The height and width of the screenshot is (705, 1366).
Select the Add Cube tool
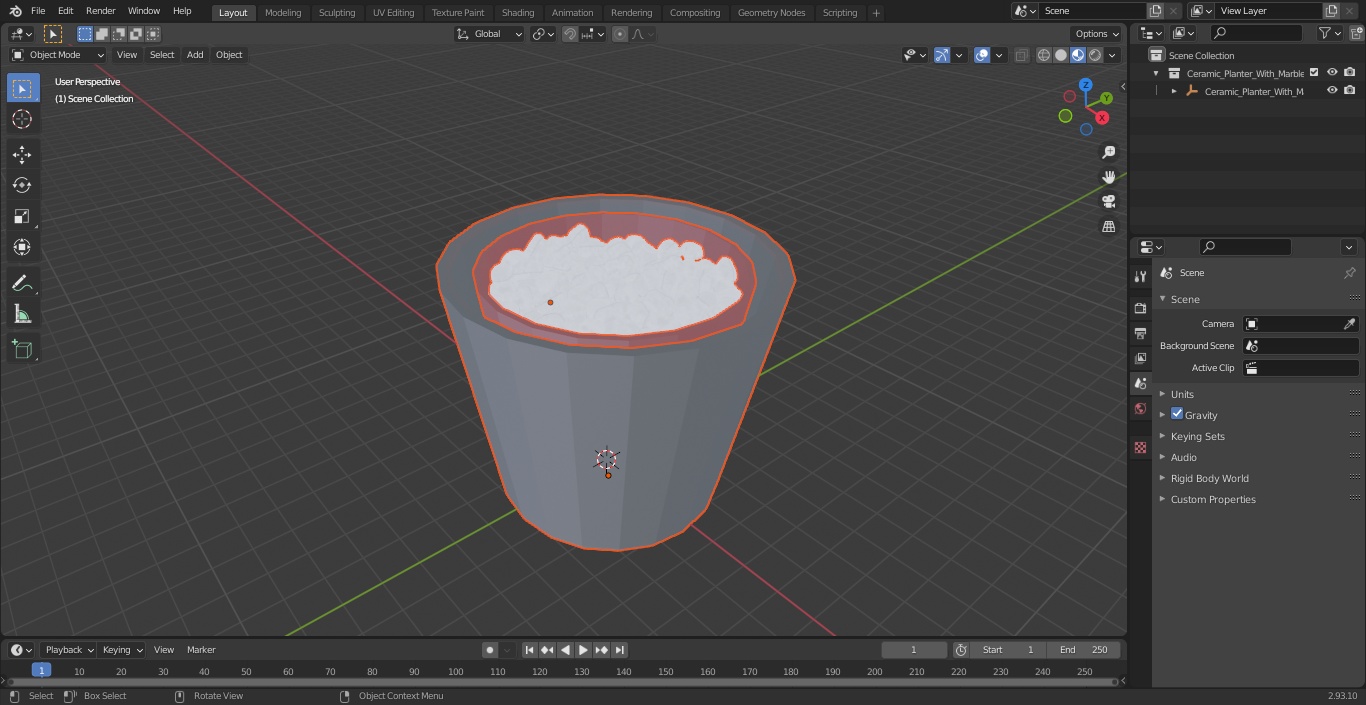click(22, 350)
